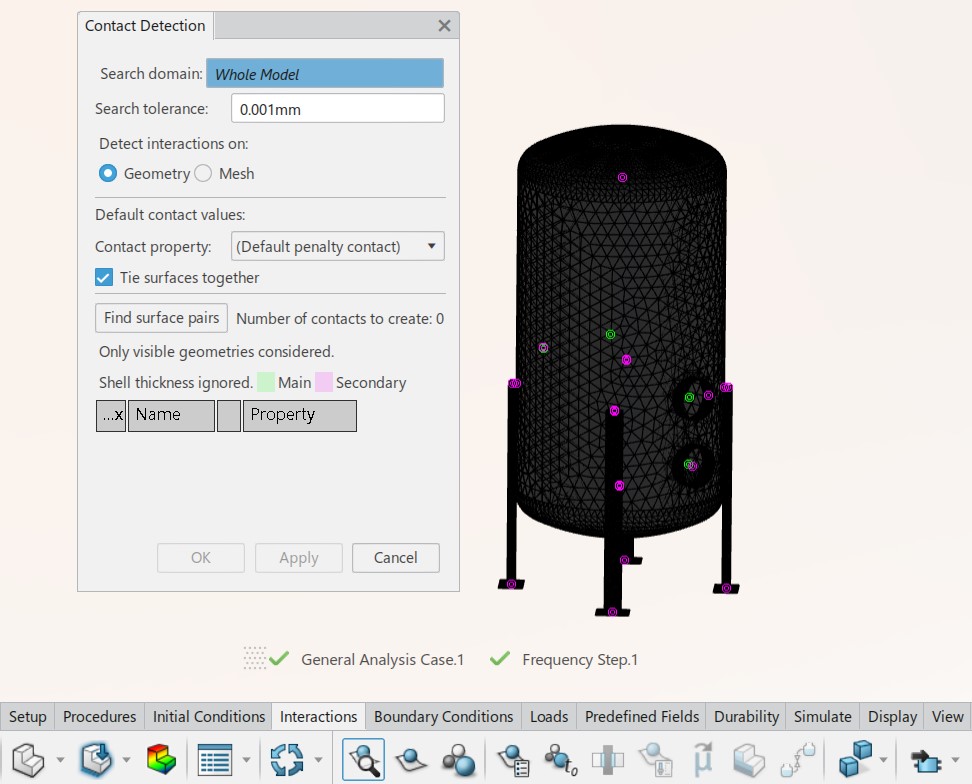Viewport: 972px width, 784px height.
Task: Click the Contact Detection magnifier icon
Action: (x=363, y=759)
